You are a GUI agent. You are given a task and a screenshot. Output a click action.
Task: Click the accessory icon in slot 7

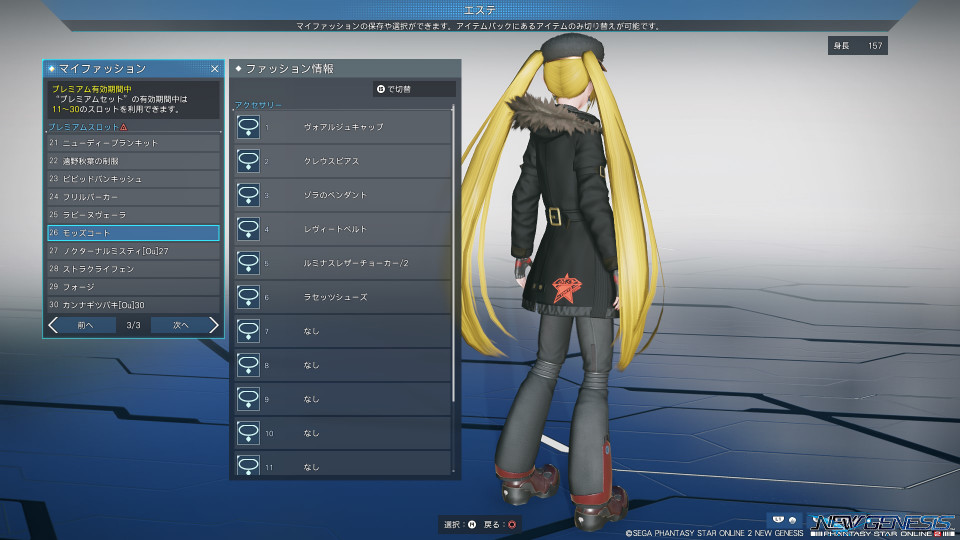(x=248, y=331)
